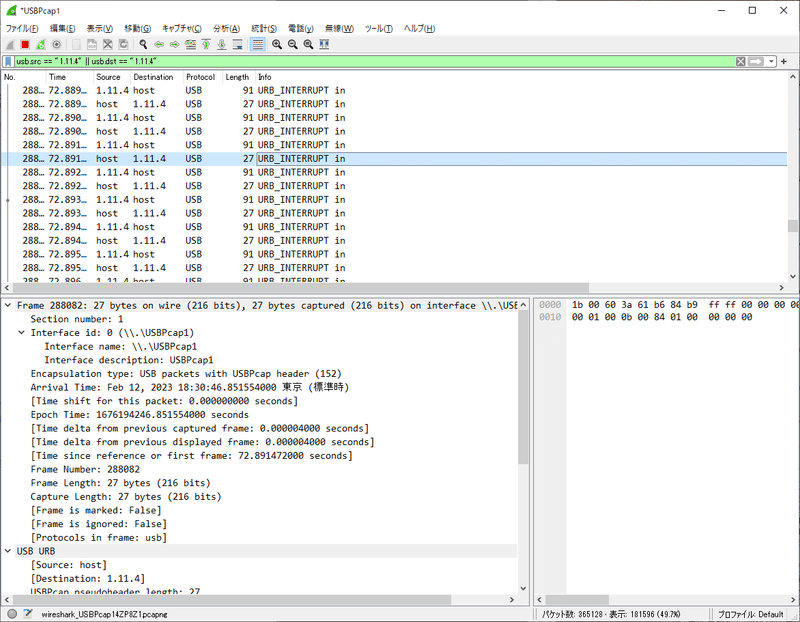Collapse the Frame 288082 tree node
This screenshot has width=800, height=622.
tap(8, 305)
